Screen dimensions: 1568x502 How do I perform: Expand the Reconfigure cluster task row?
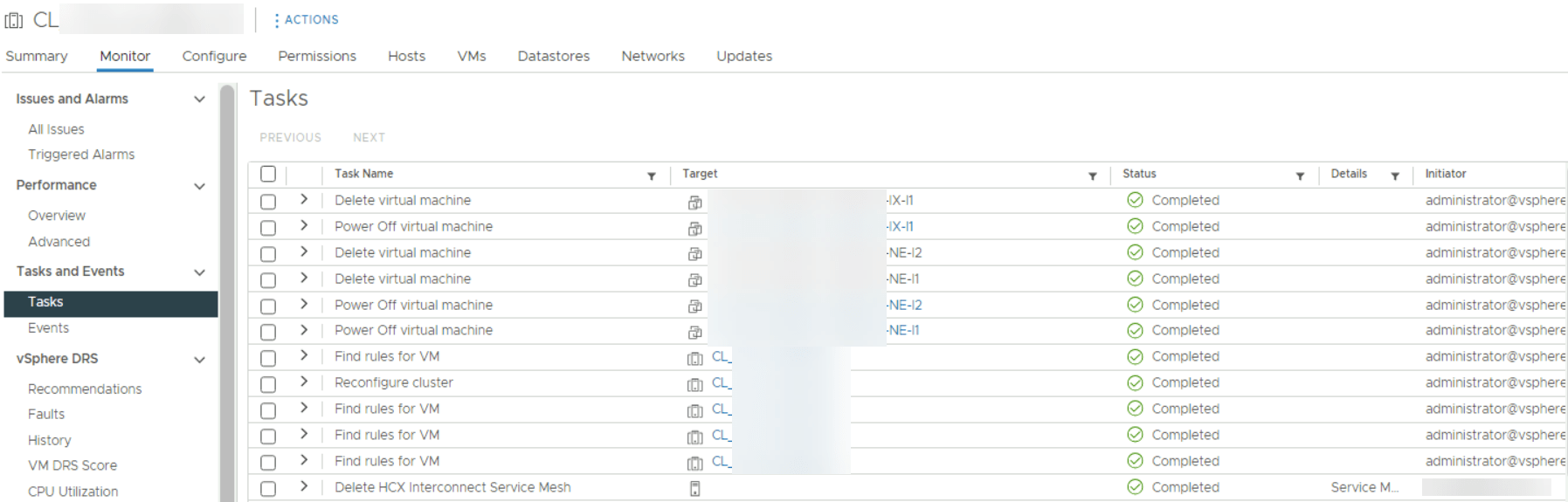pos(303,382)
